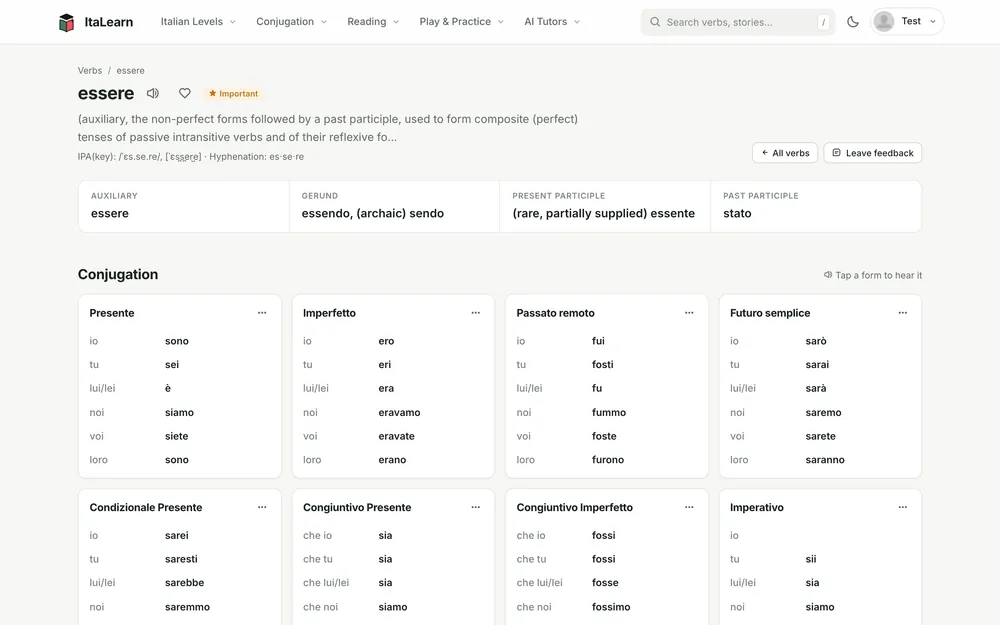Click Imperativo form 'sii'
The width and height of the screenshot is (1000, 625).
(811, 559)
